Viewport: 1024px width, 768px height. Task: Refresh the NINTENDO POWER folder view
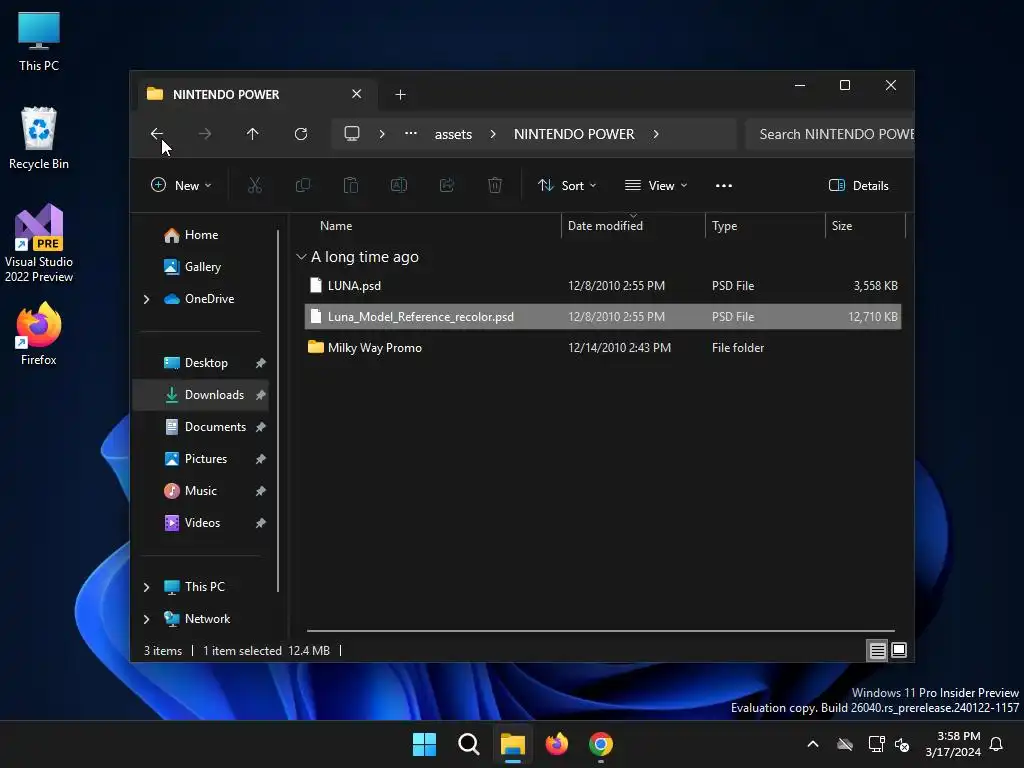[x=301, y=134]
